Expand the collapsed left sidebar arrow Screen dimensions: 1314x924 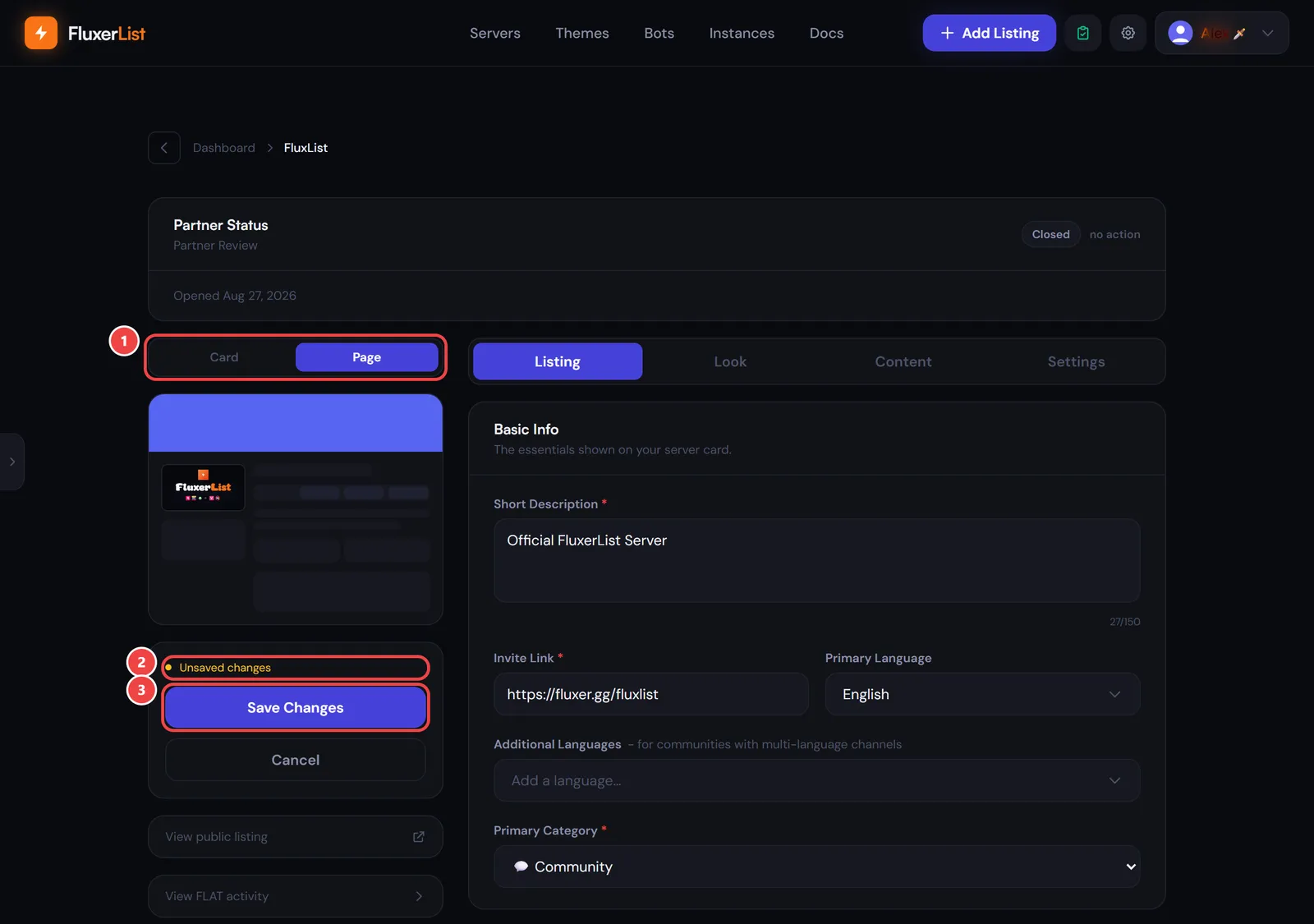(12, 462)
